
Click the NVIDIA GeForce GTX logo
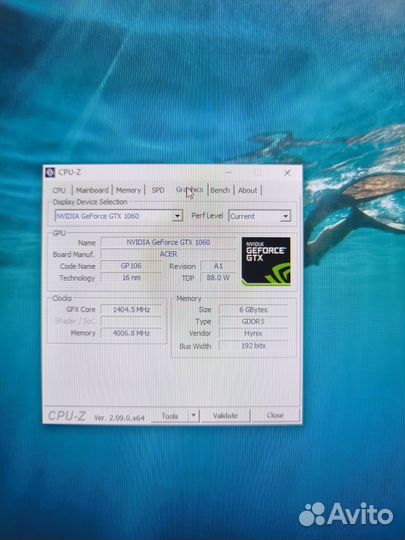tap(266, 261)
